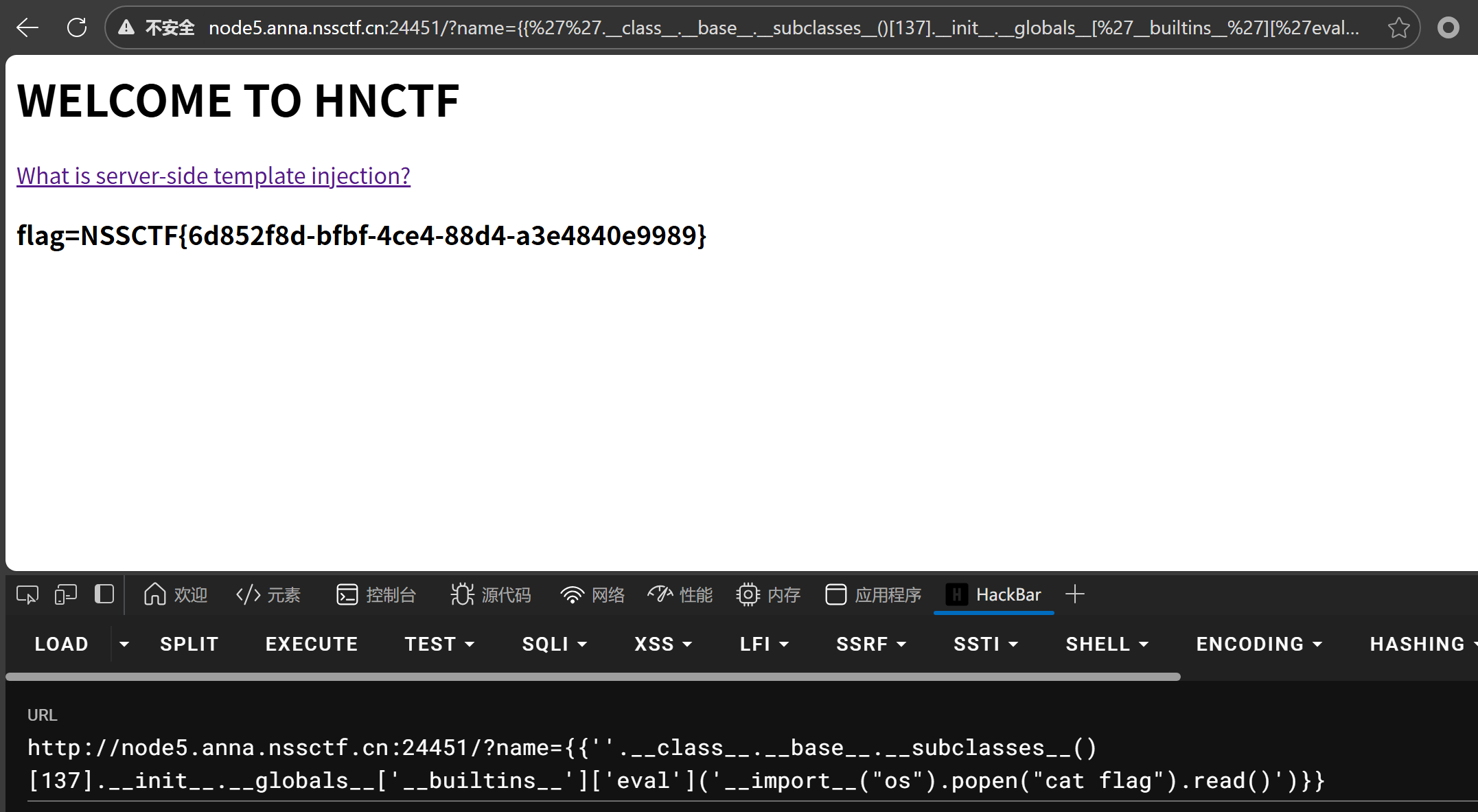
Task: Click the browser back arrow
Action: (27, 27)
